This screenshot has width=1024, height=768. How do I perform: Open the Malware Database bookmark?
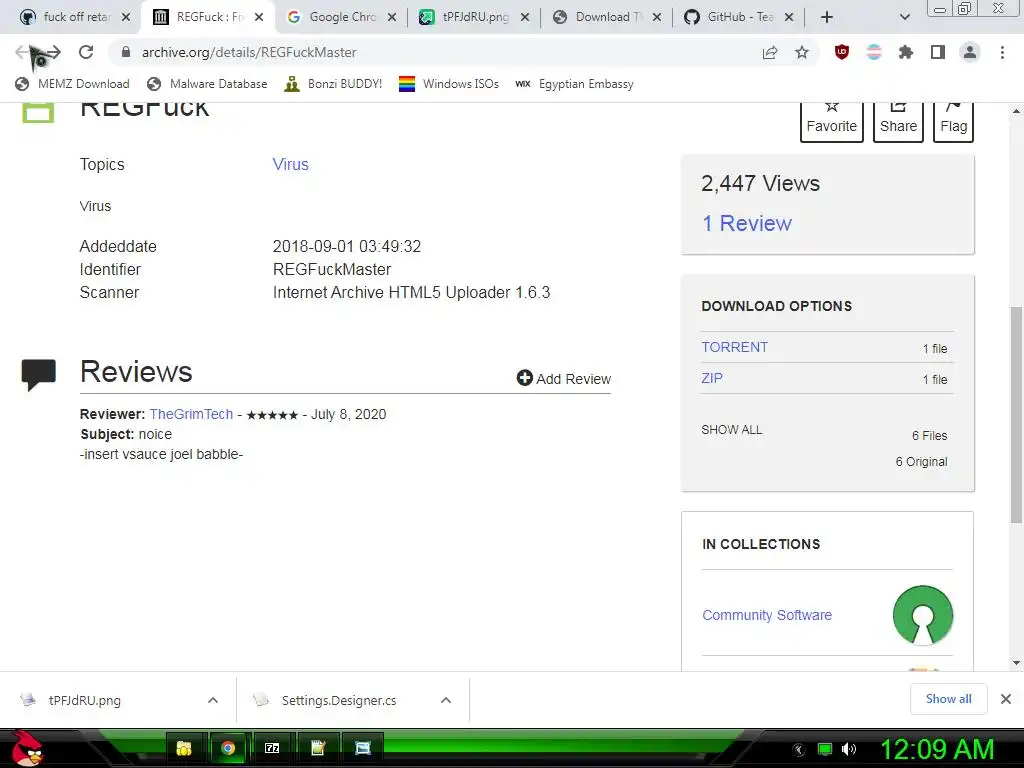click(208, 84)
